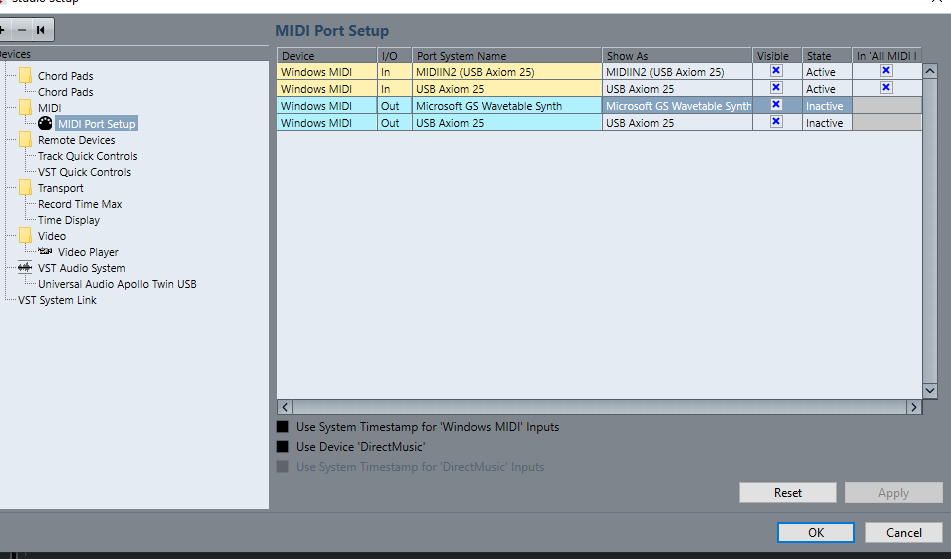The height and width of the screenshot is (559, 951).
Task: Select Video Player tree item
Action: 88,252
